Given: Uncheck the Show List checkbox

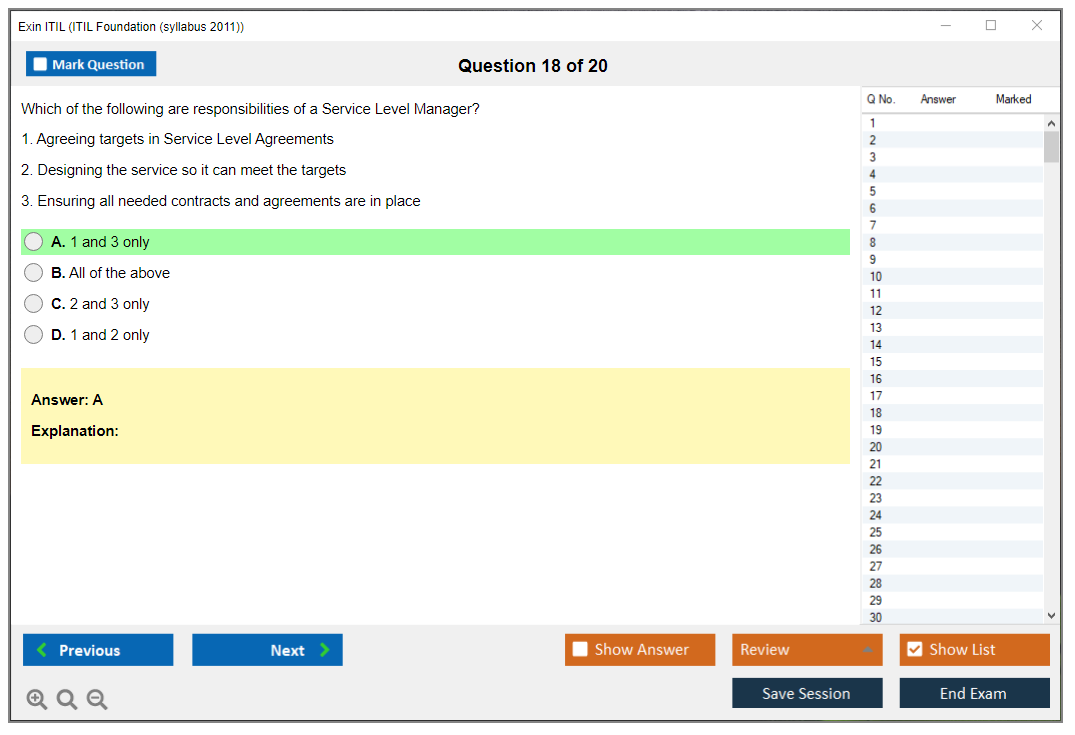Looking at the screenshot, I should [x=914, y=650].
